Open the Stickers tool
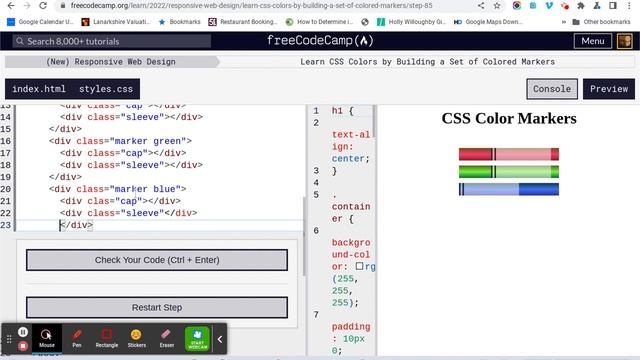 (x=137, y=338)
